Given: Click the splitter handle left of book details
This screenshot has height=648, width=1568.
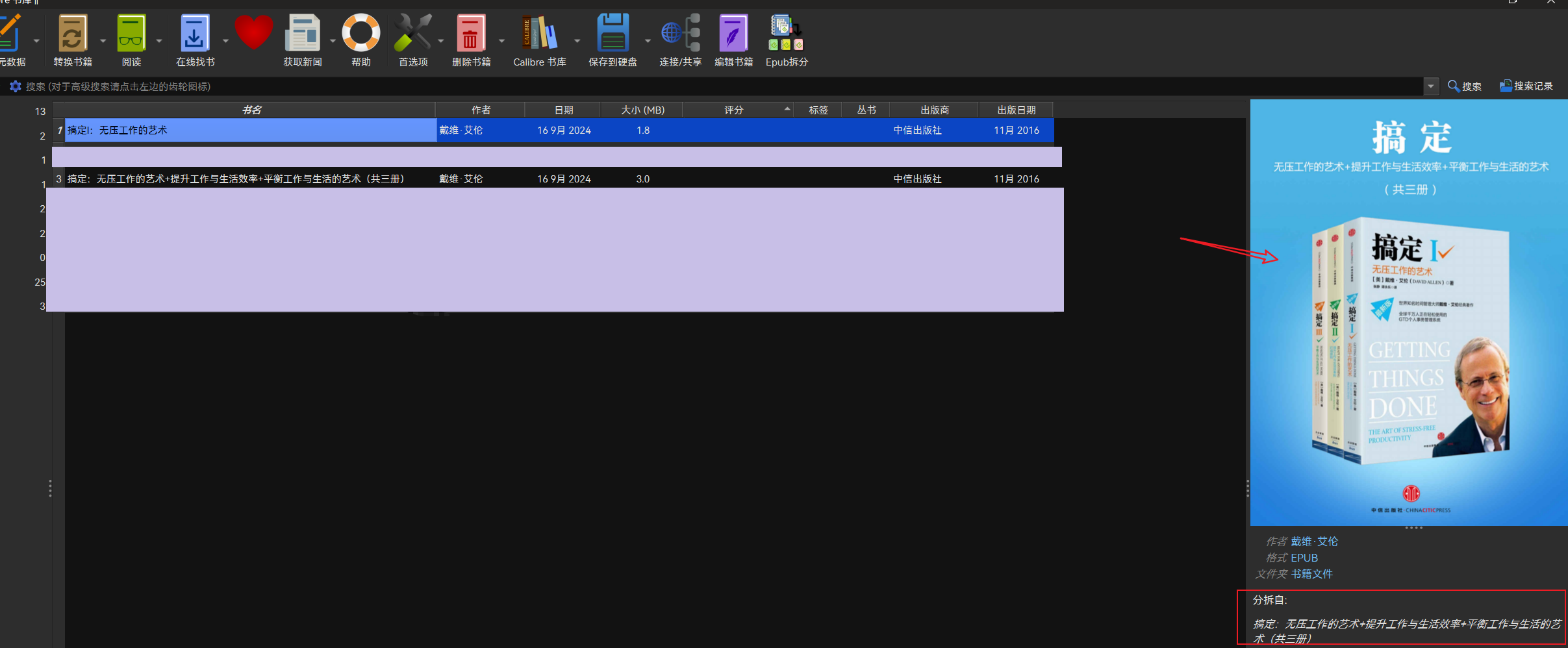Looking at the screenshot, I should coord(1247,488).
